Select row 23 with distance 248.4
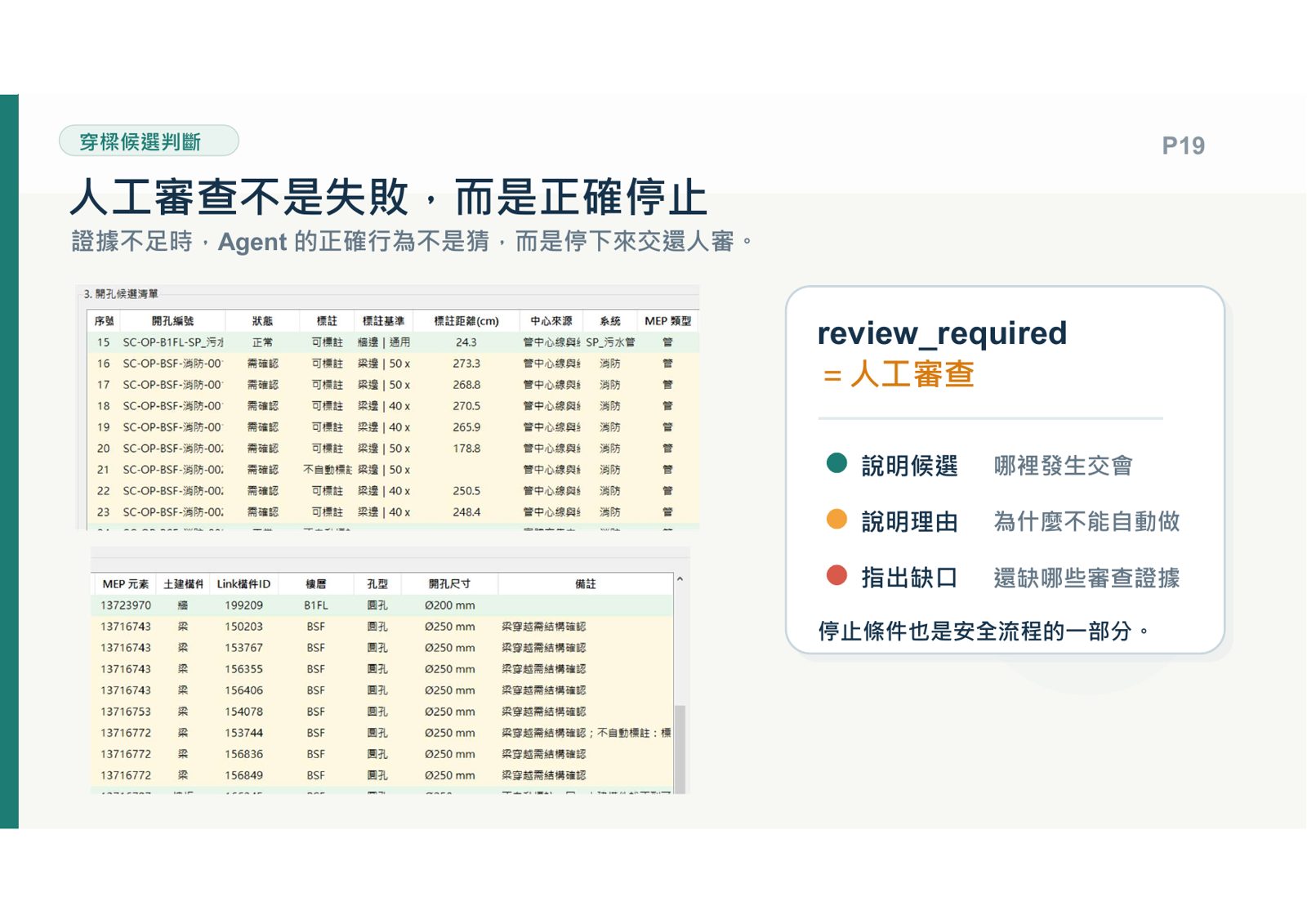 point(392,512)
